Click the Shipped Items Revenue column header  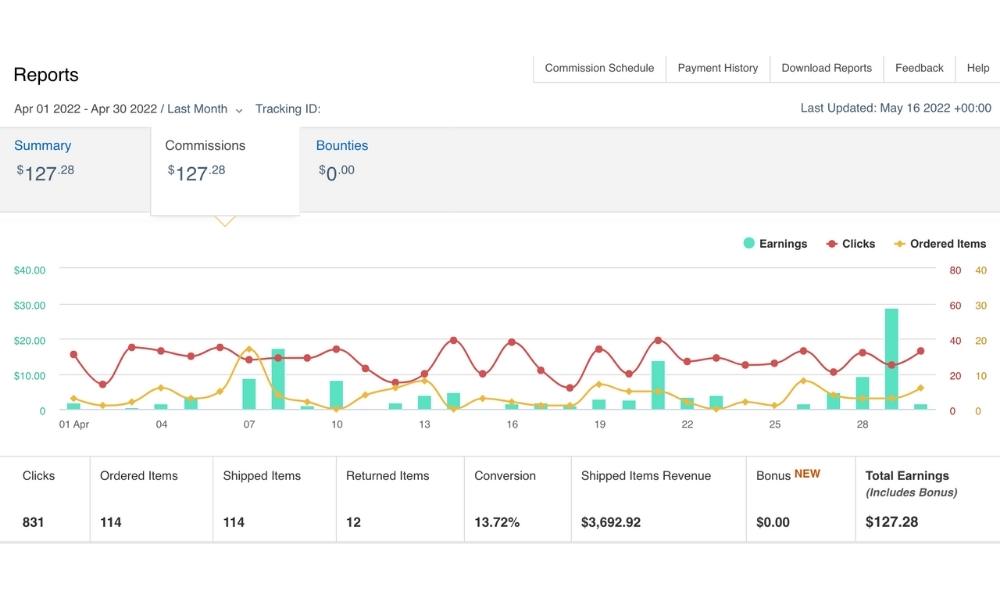[x=646, y=476]
